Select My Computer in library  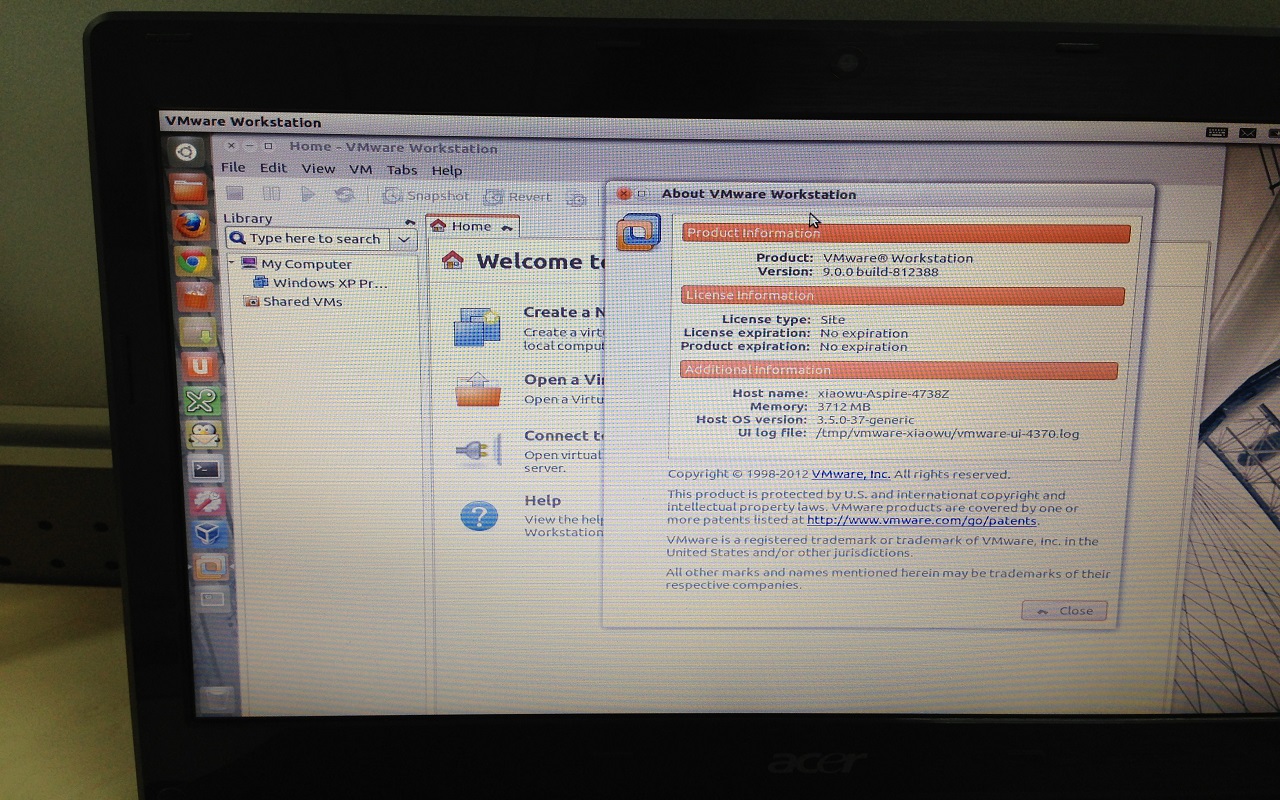pos(306,264)
